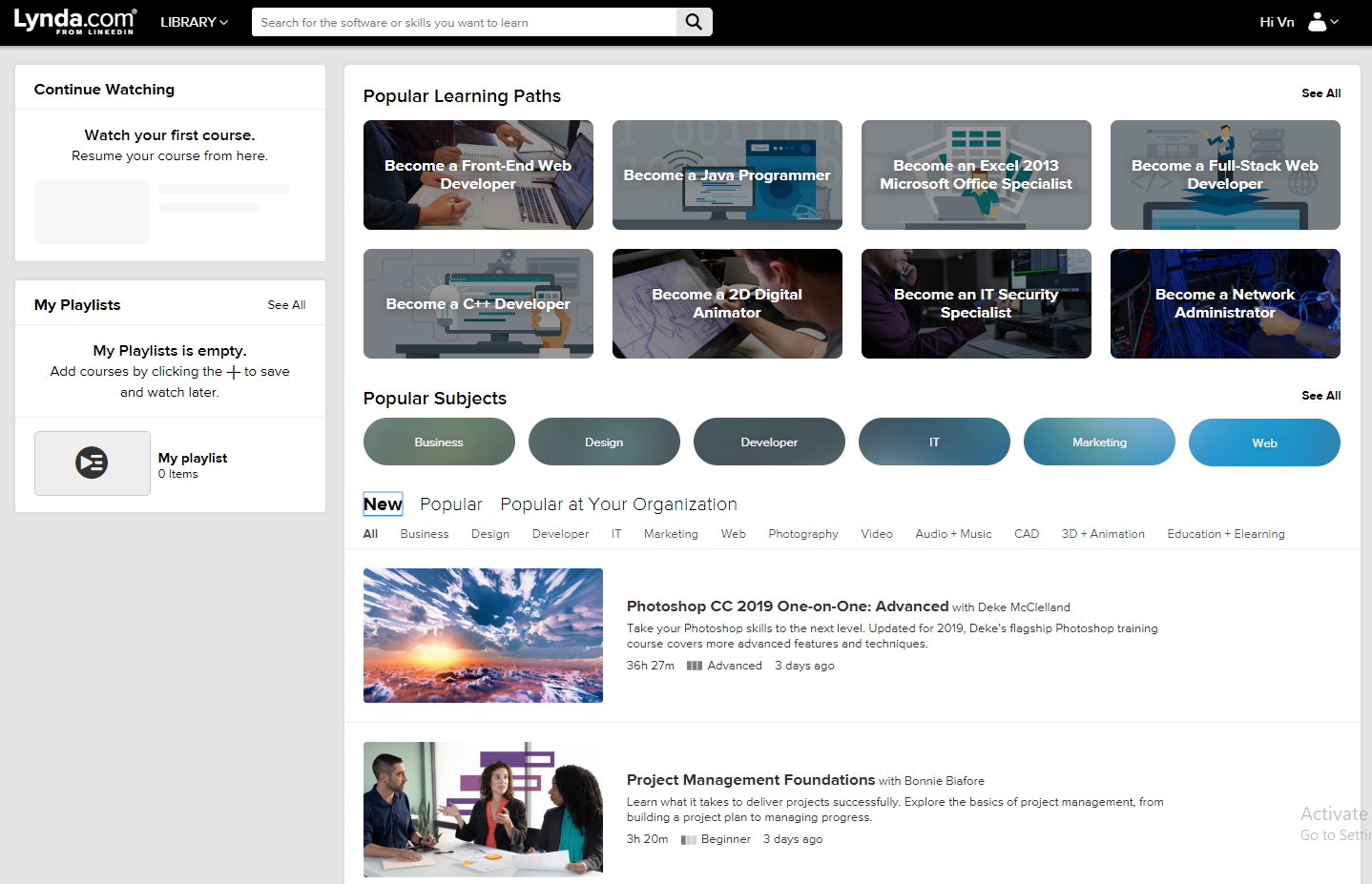Switch to the Popular tab
The width and height of the screenshot is (1372, 884).
click(x=451, y=504)
